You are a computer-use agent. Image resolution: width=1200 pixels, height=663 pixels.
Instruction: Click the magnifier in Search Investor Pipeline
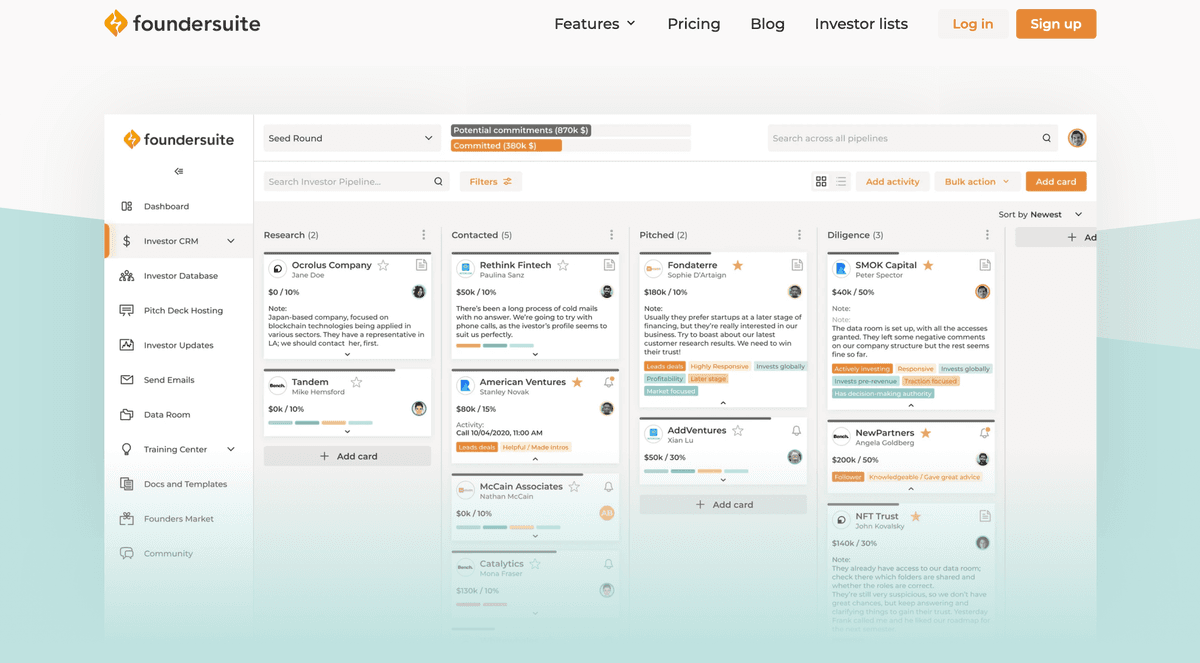(438, 182)
